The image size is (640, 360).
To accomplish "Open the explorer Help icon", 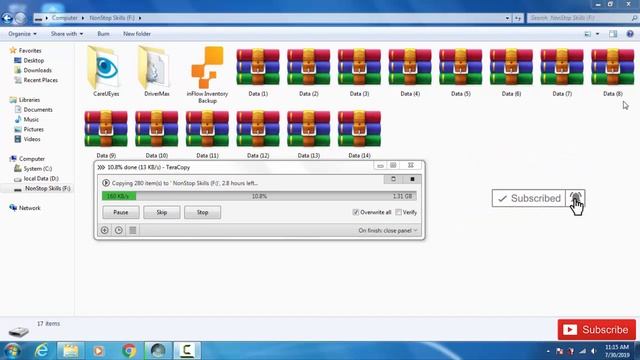I will tap(630, 34).
